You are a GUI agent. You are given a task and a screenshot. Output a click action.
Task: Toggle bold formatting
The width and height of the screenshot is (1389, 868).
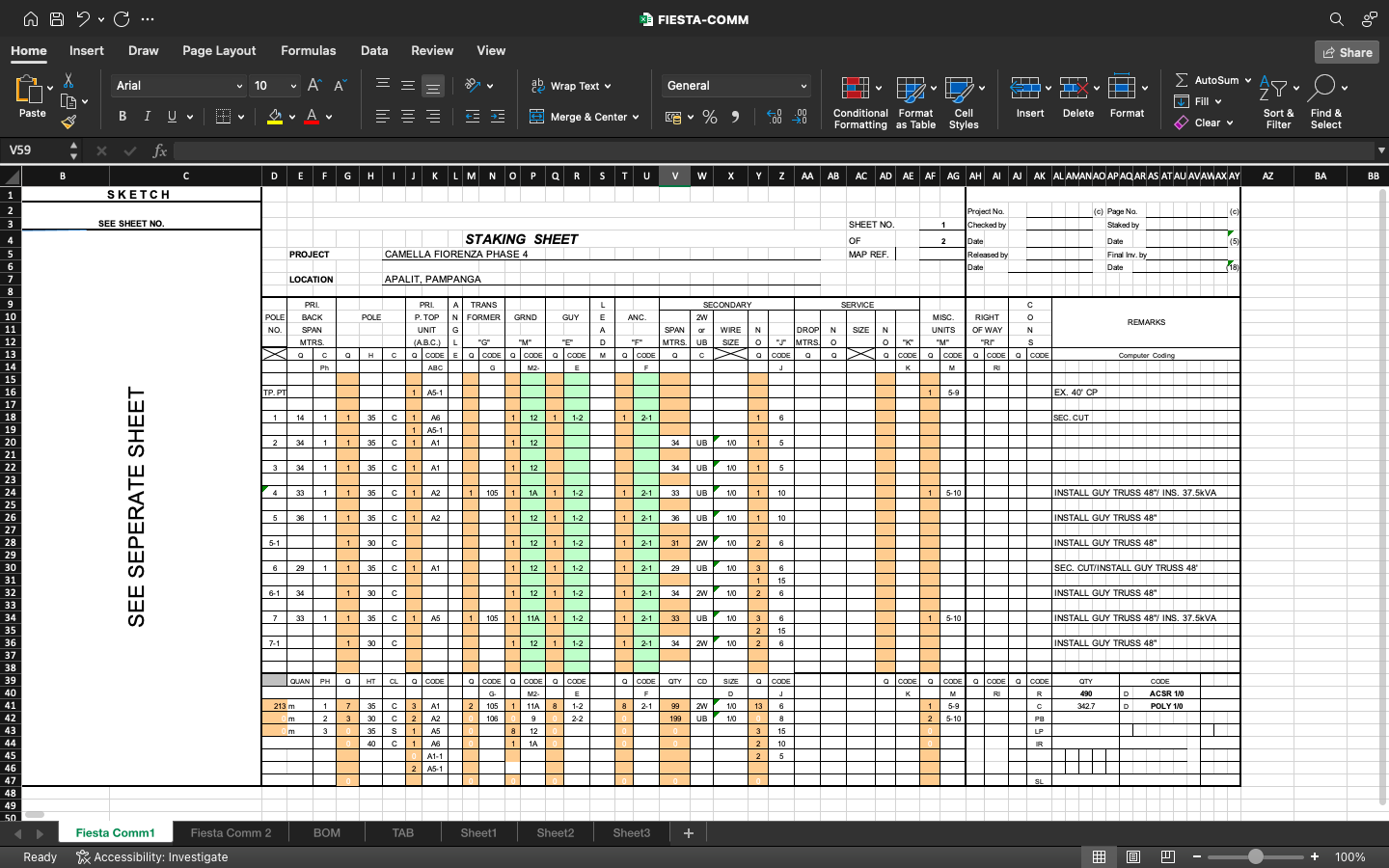click(x=123, y=117)
